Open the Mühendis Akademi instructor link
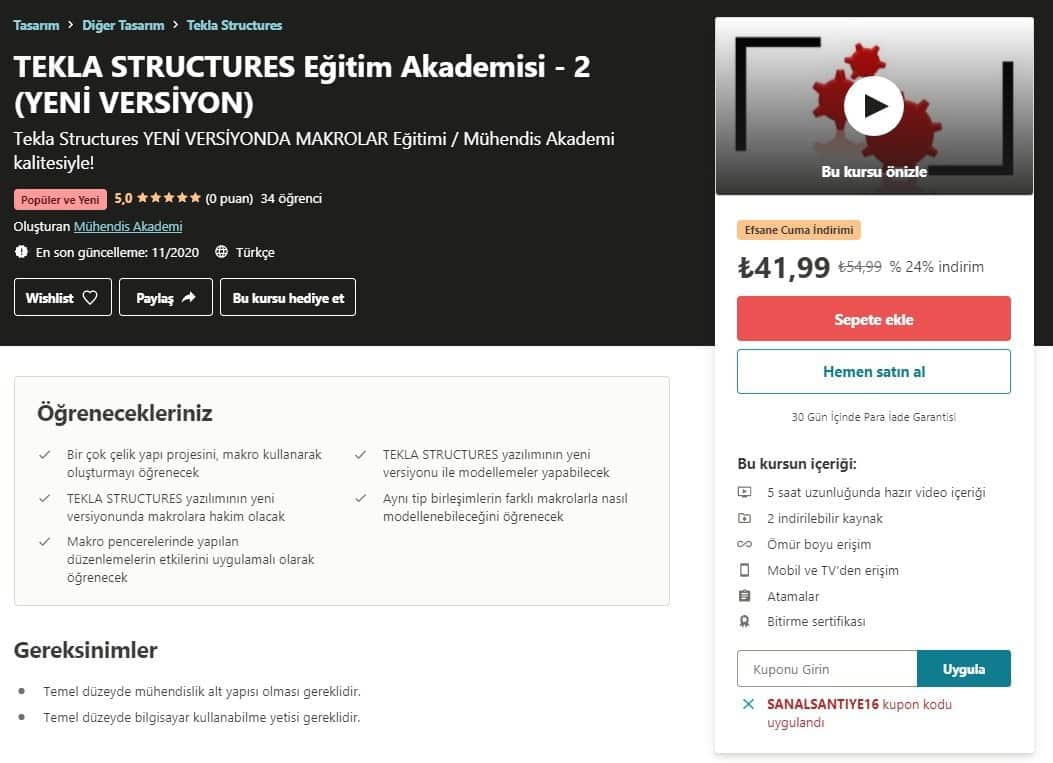This screenshot has width=1053, height=763. click(128, 226)
